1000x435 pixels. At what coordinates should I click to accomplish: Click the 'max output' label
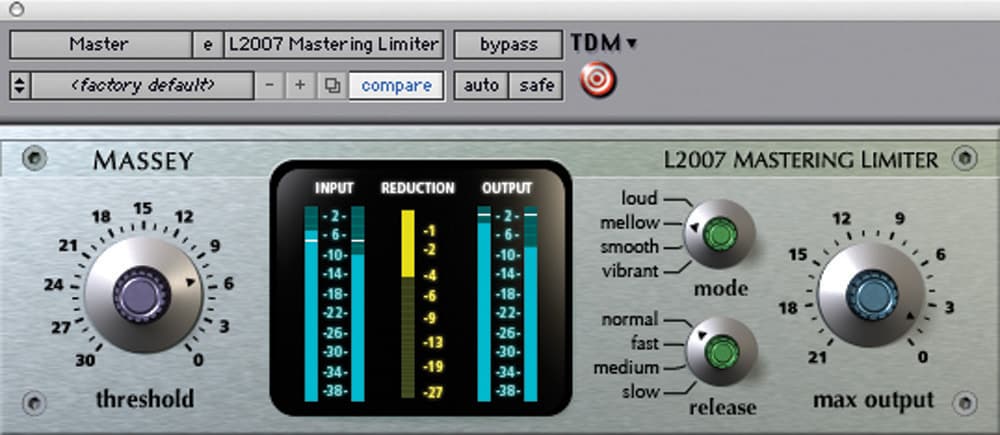click(x=873, y=401)
